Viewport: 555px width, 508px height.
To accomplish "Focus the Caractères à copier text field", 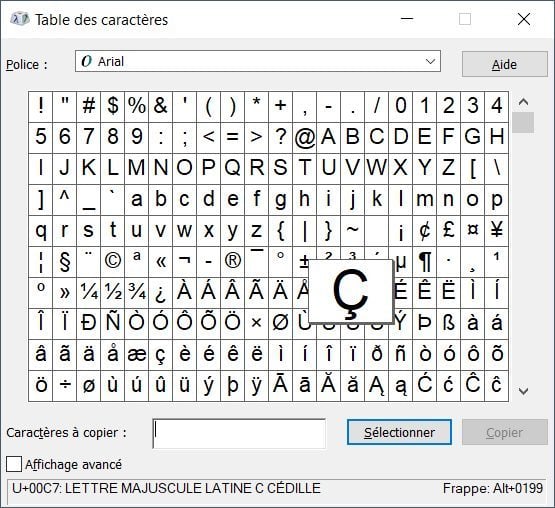I will click(x=239, y=433).
